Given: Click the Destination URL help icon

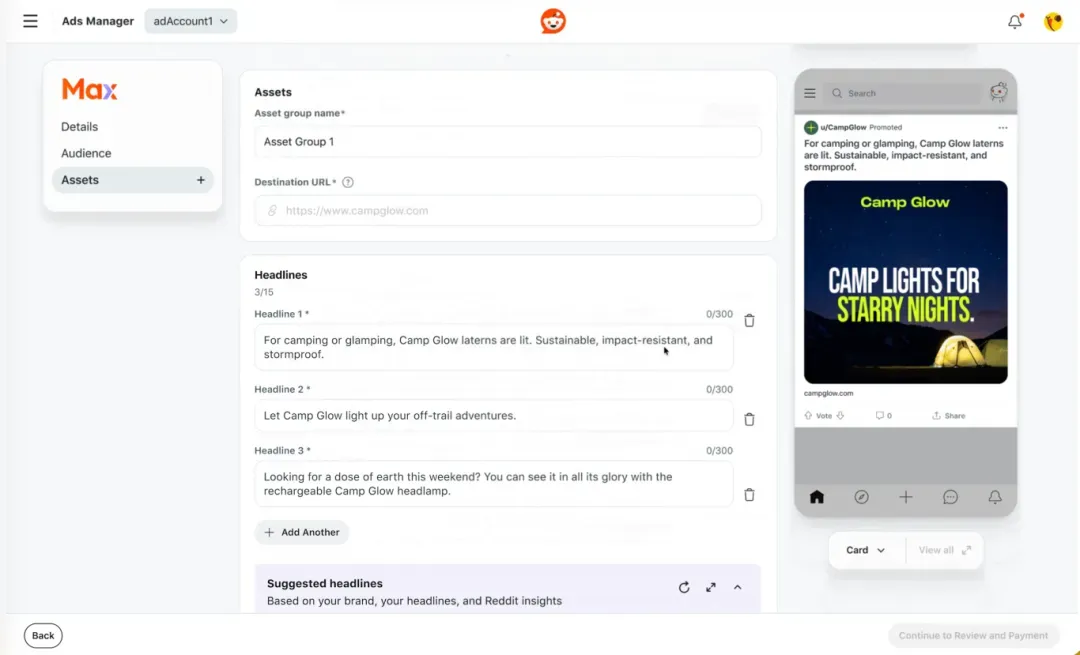Looking at the screenshot, I should (x=348, y=183).
